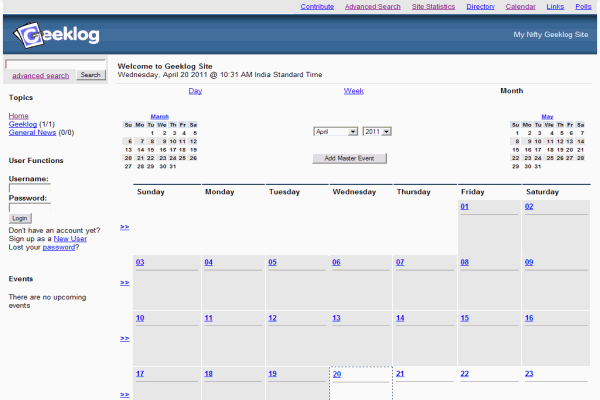Click the Geeklog logo
Viewport: 600px width, 400px height.
click(x=56, y=36)
